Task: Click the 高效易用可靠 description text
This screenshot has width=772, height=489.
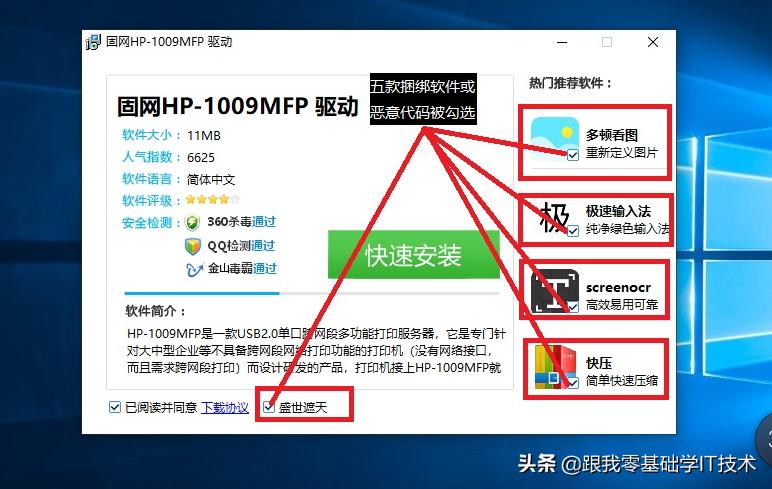Action: (622, 305)
